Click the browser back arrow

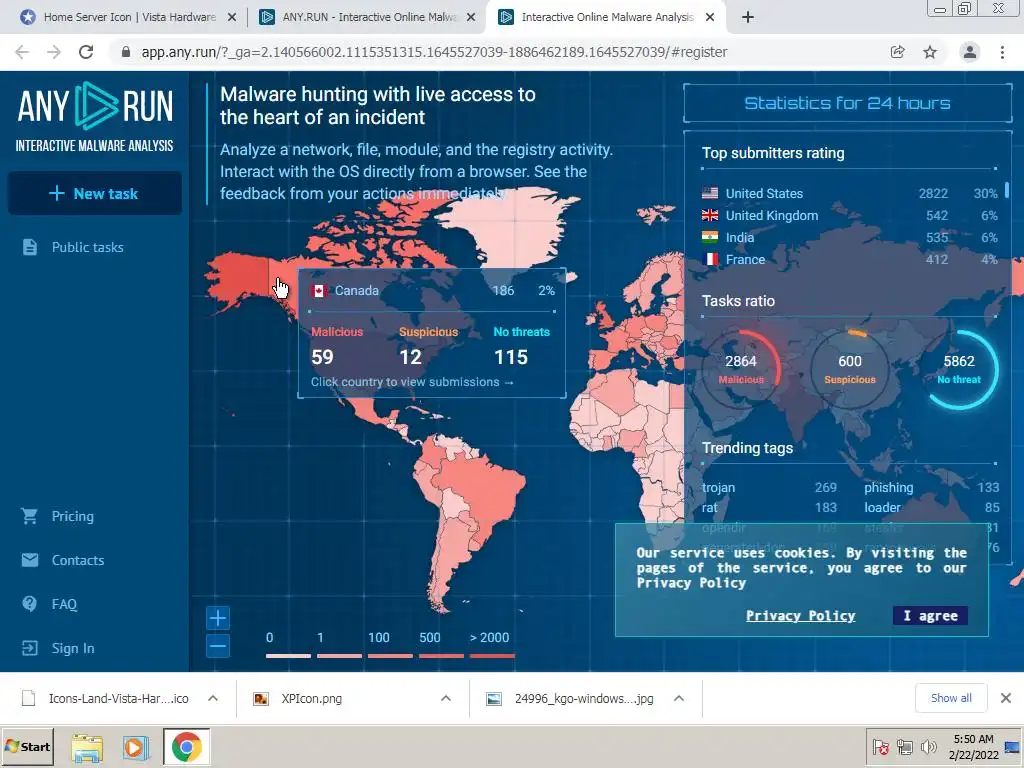click(x=22, y=52)
